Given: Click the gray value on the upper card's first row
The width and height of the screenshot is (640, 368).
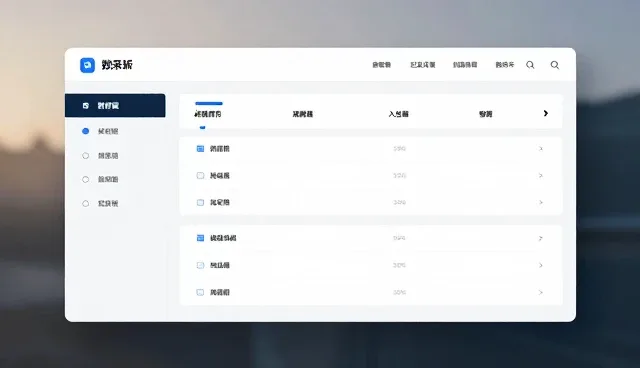Looking at the screenshot, I should coord(399,149).
